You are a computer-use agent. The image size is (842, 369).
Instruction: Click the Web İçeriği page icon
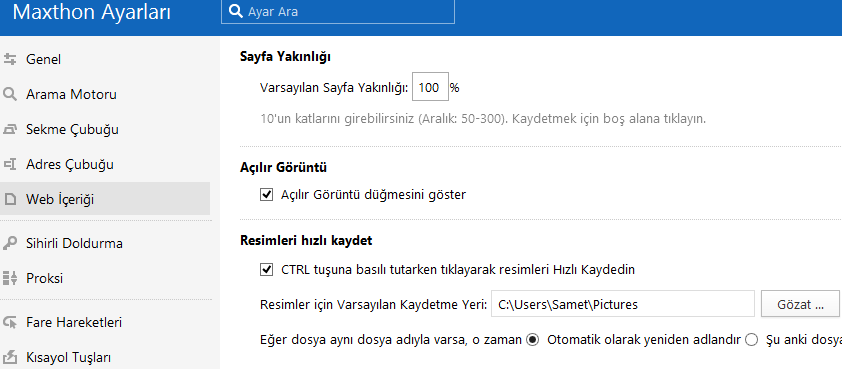10,200
